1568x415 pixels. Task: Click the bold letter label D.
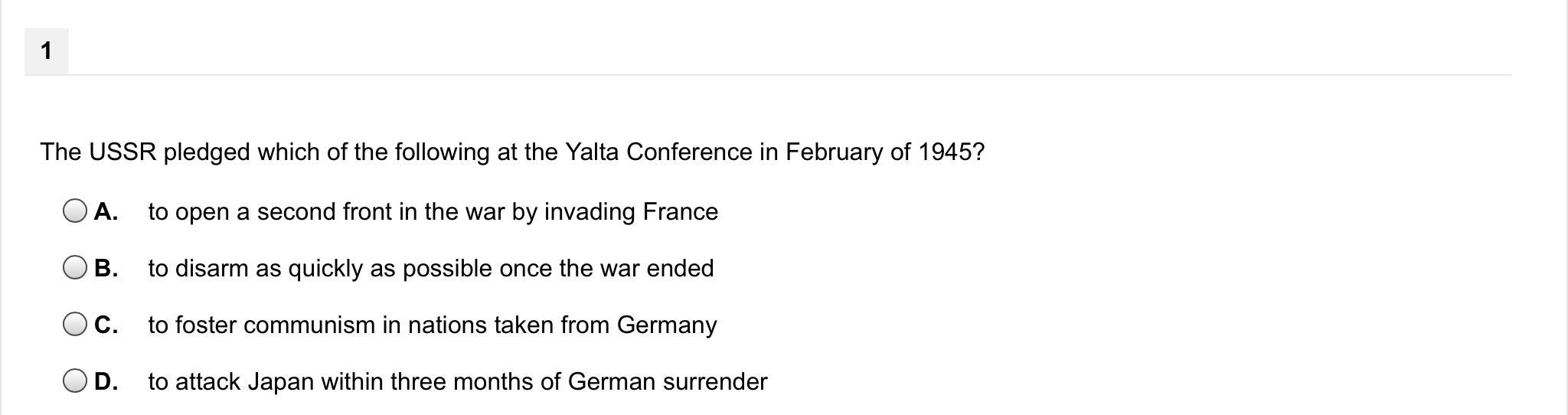[106, 382]
